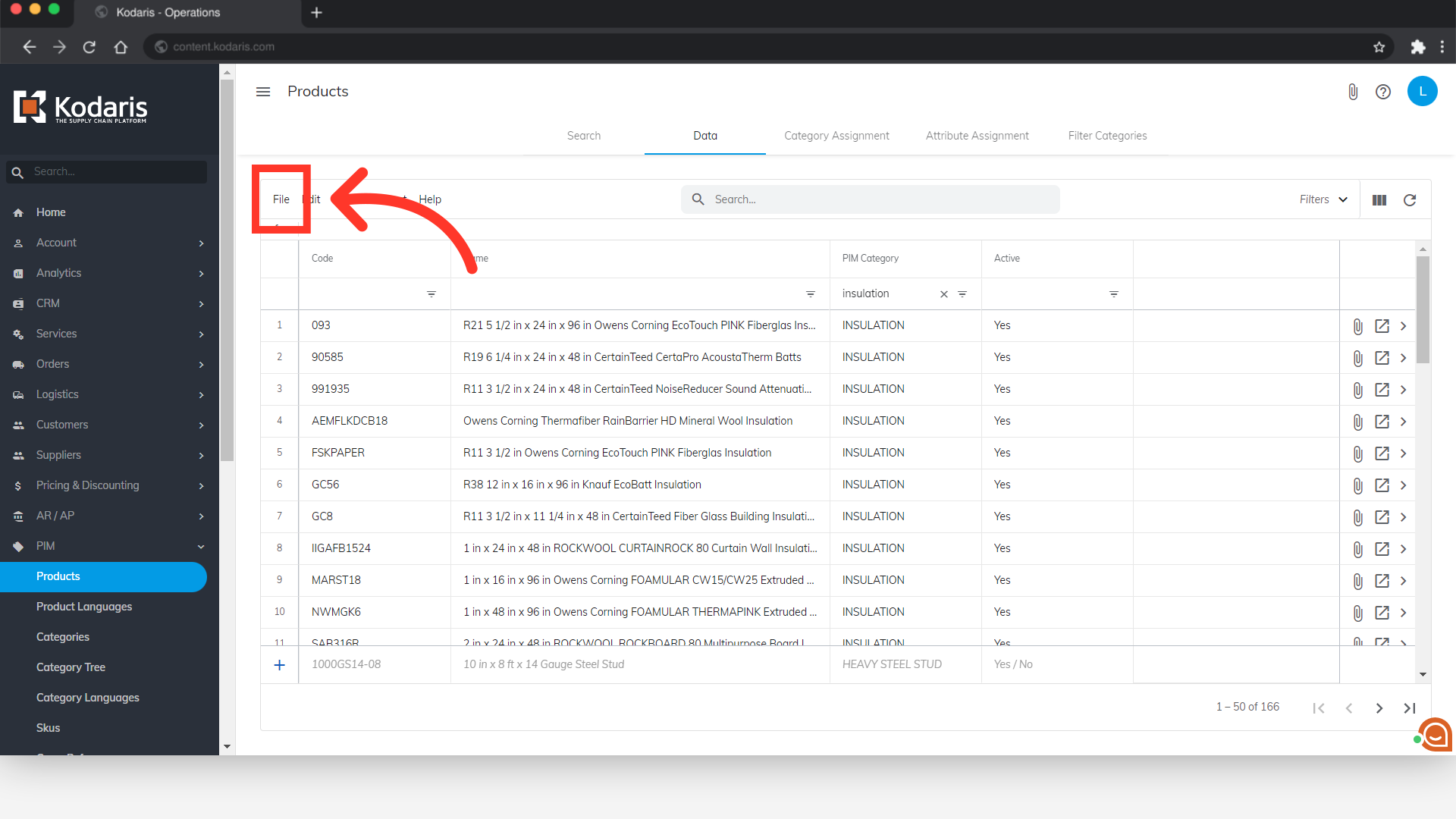Click attachment icon for row 90585

click(x=1357, y=358)
